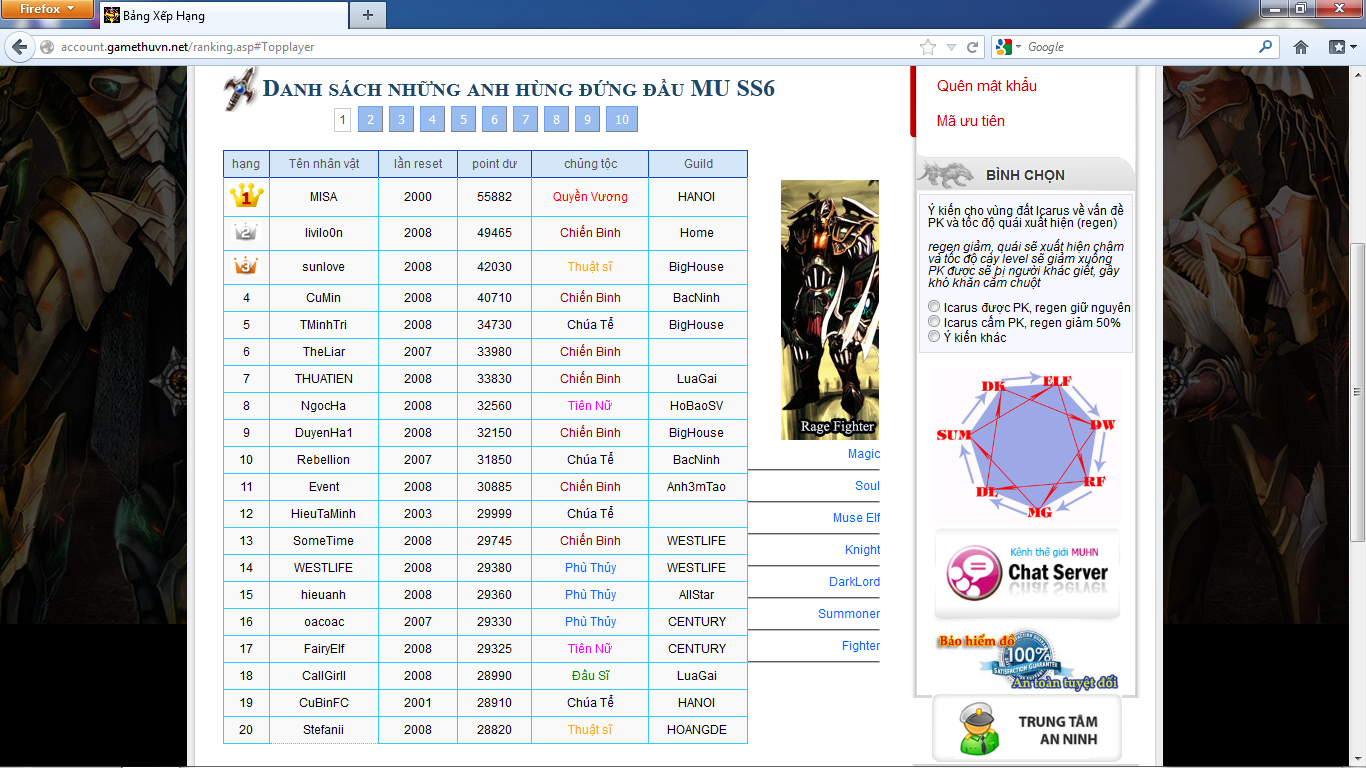Viewport: 1366px width, 768px height.
Task: Open the Mã ưu tiên link
Action: point(971,121)
